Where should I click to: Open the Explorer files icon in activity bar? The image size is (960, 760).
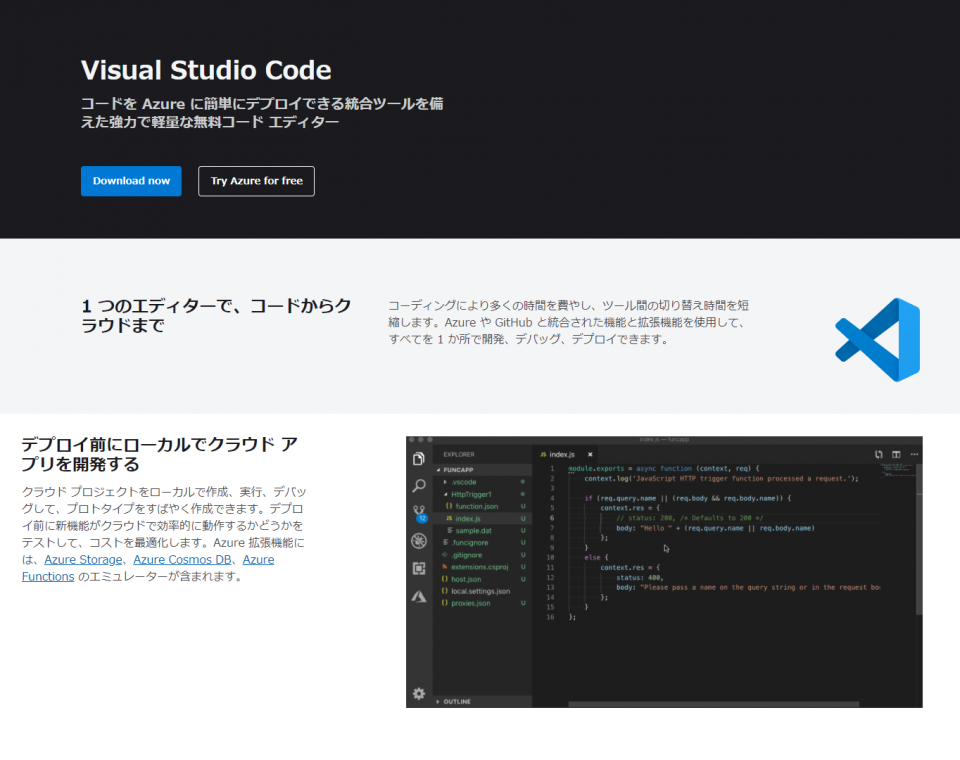(419, 458)
